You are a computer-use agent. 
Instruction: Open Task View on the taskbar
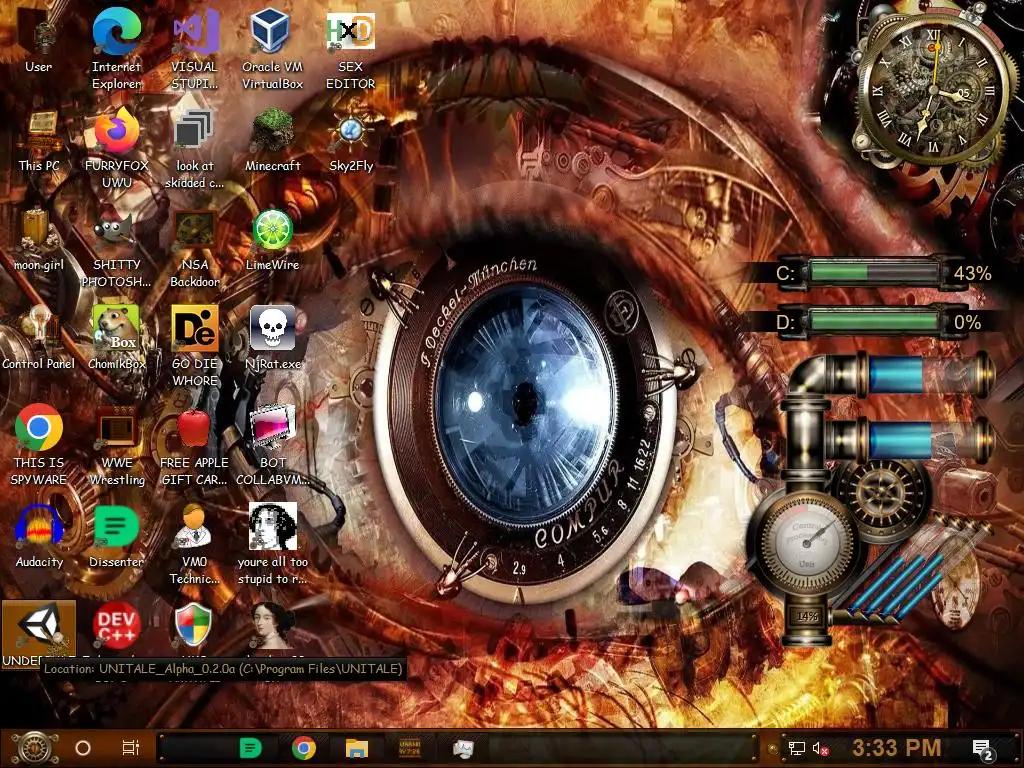coord(131,748)
